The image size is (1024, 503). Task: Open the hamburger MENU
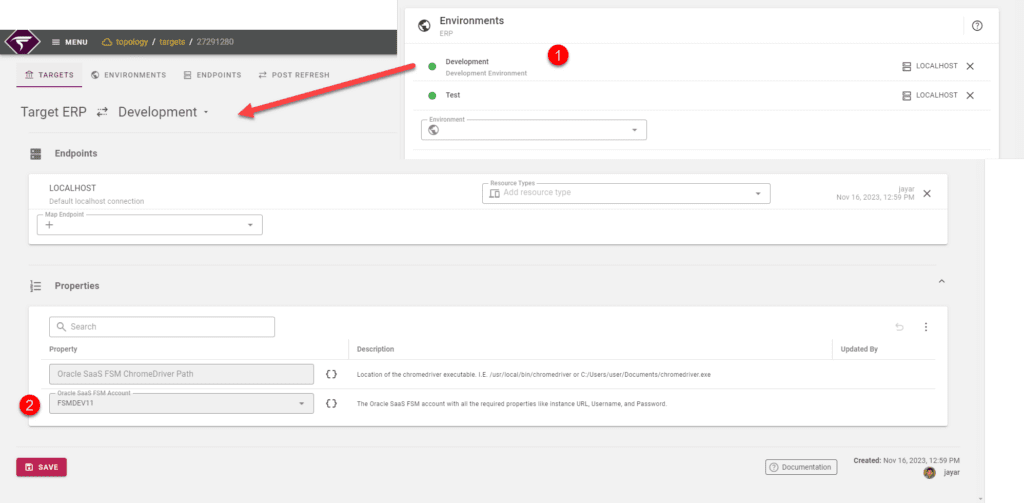tap(69, 42)
